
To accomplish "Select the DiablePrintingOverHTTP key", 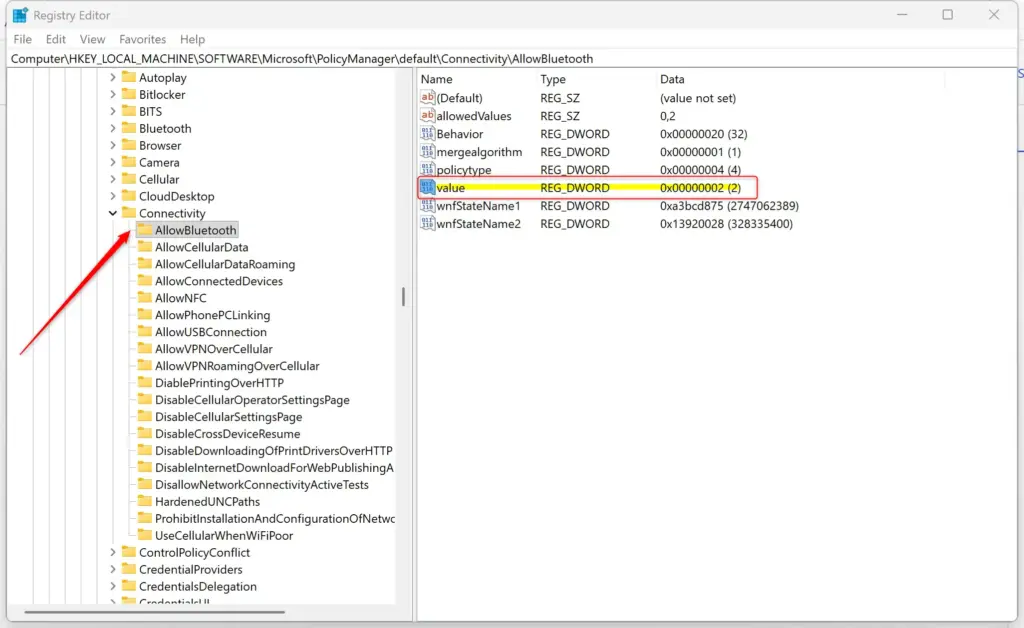I will click(x=219, y=383).
